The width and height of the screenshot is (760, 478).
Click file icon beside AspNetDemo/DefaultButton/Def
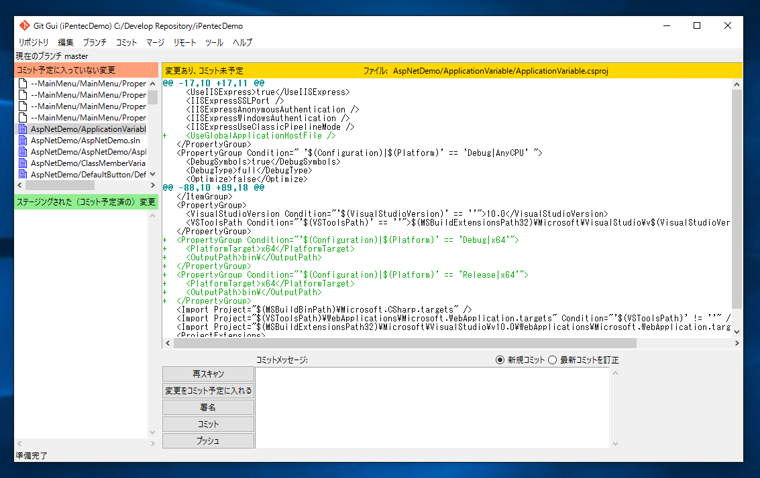tap(22, 174)
